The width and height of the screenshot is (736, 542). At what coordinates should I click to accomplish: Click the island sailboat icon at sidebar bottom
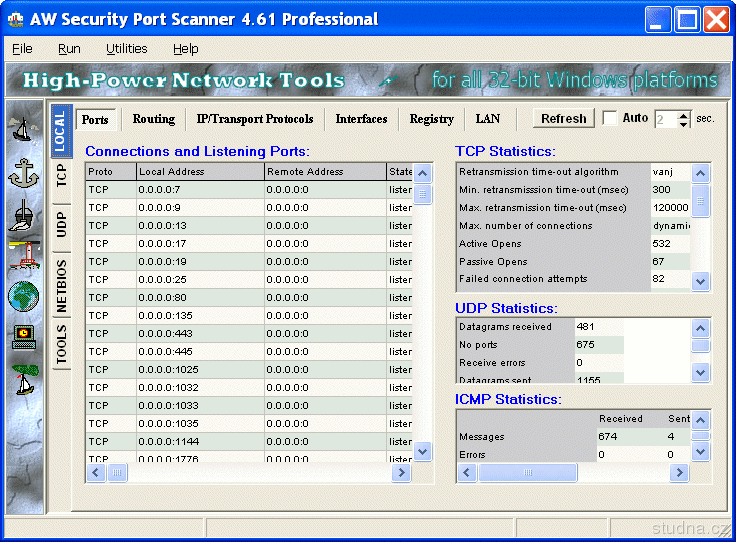point(23,379)
